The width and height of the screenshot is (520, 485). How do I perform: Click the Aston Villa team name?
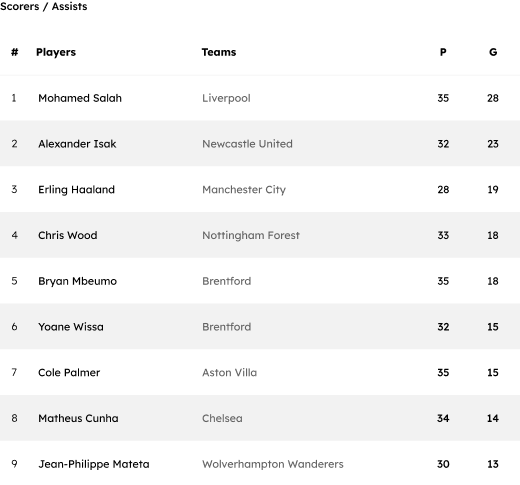(229, 372)
